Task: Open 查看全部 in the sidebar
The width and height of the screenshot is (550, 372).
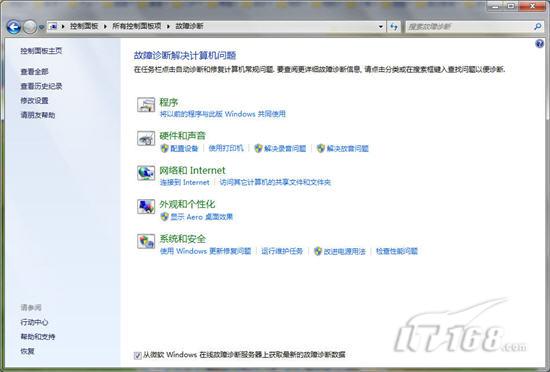Action: [34, 72]
